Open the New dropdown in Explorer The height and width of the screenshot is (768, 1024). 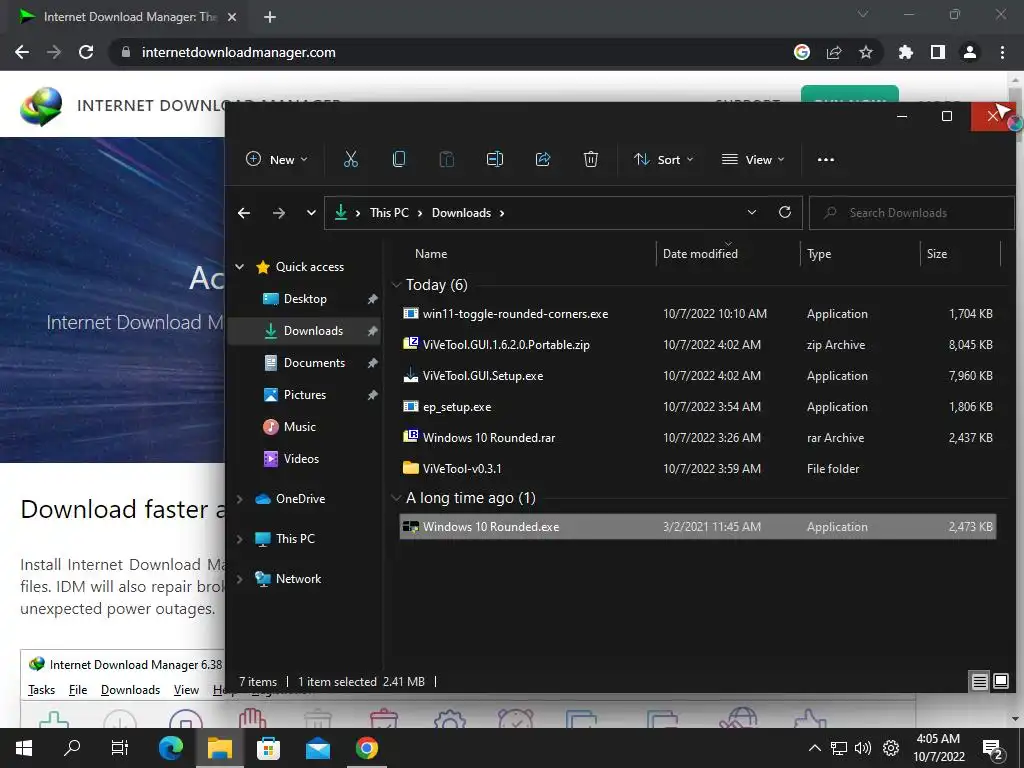tap(277, 159)
